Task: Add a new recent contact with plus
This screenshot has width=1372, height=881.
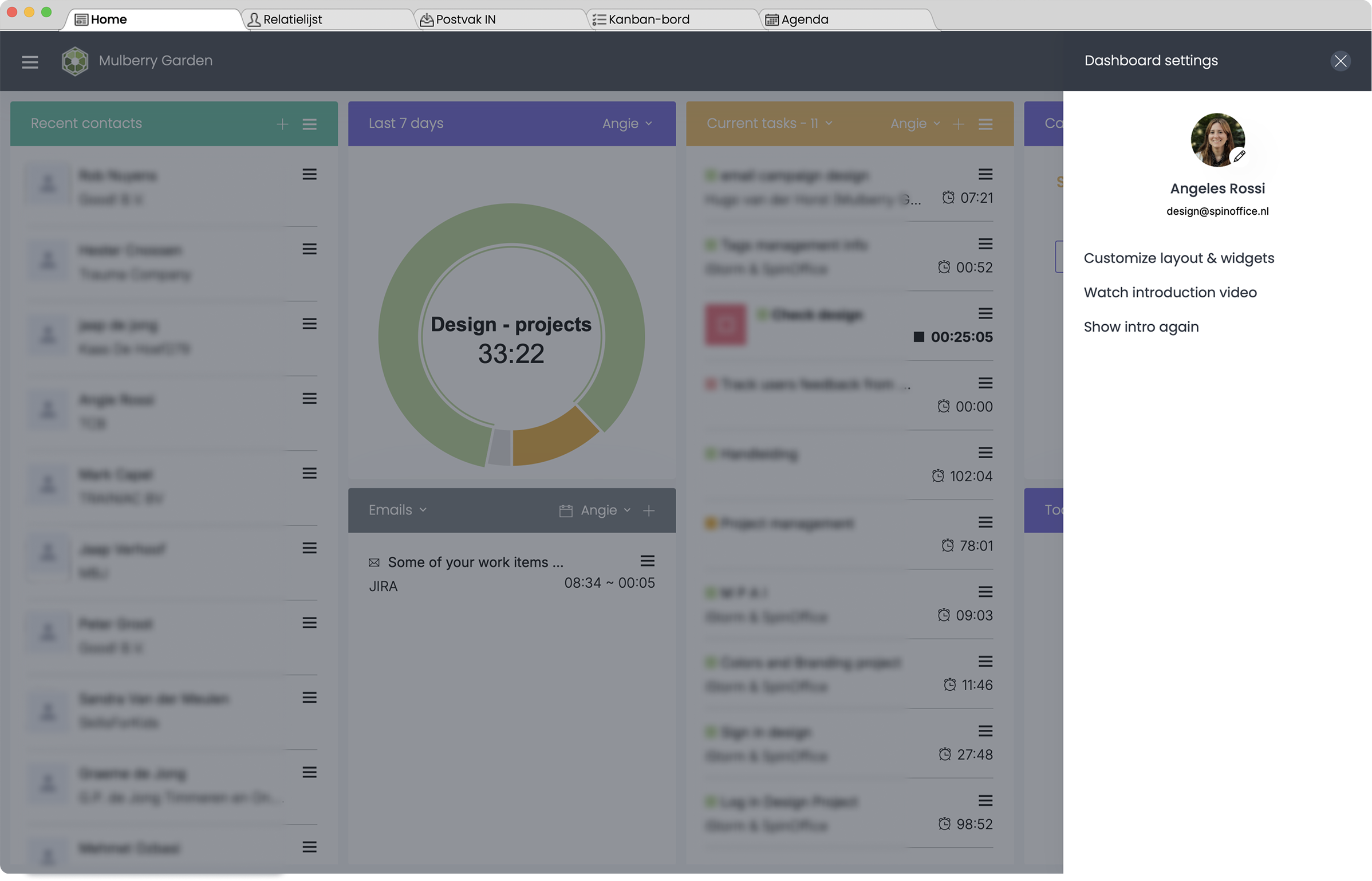Action: point(282,124)
